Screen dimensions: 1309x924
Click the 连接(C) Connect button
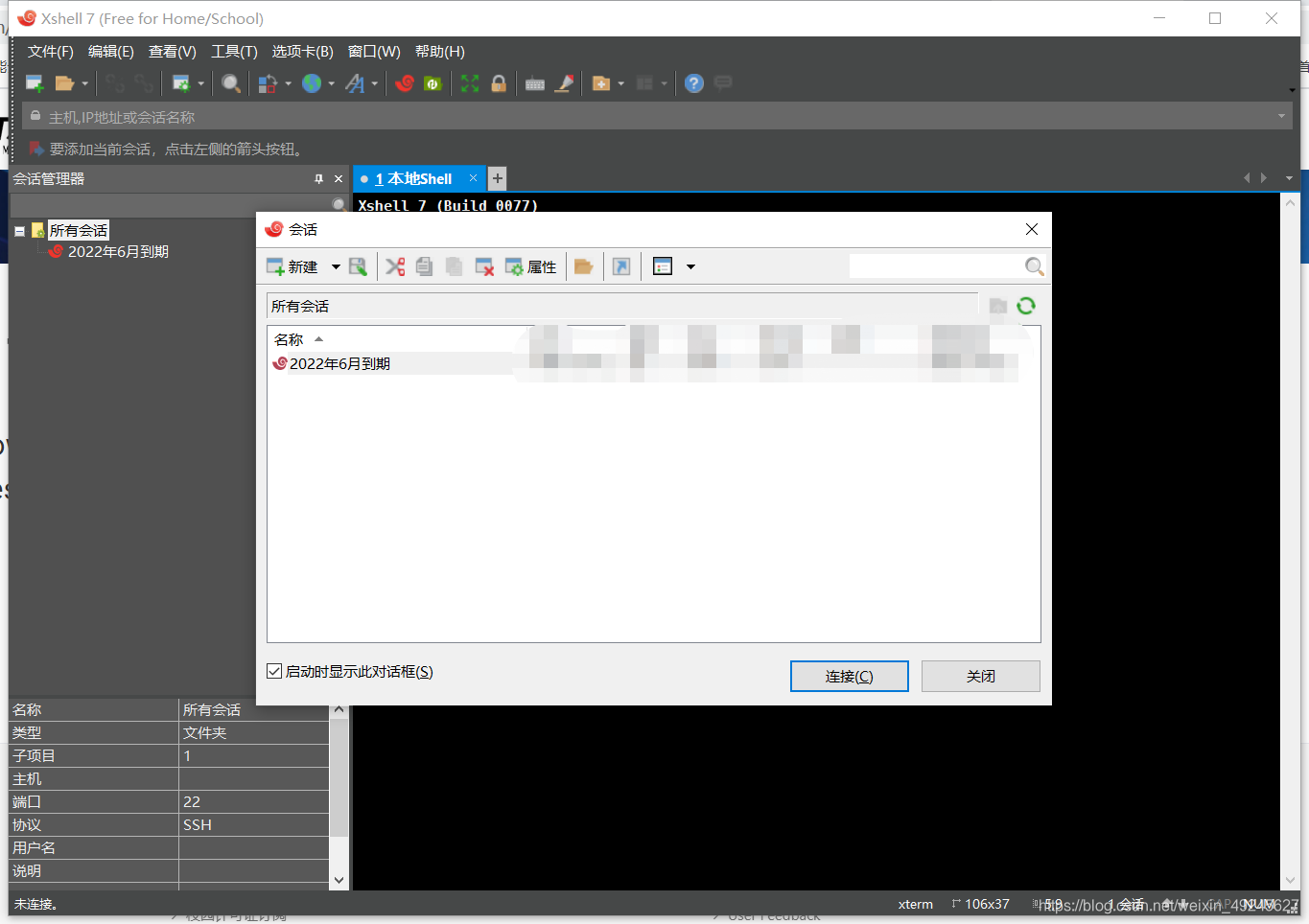[x=850, y=676]
